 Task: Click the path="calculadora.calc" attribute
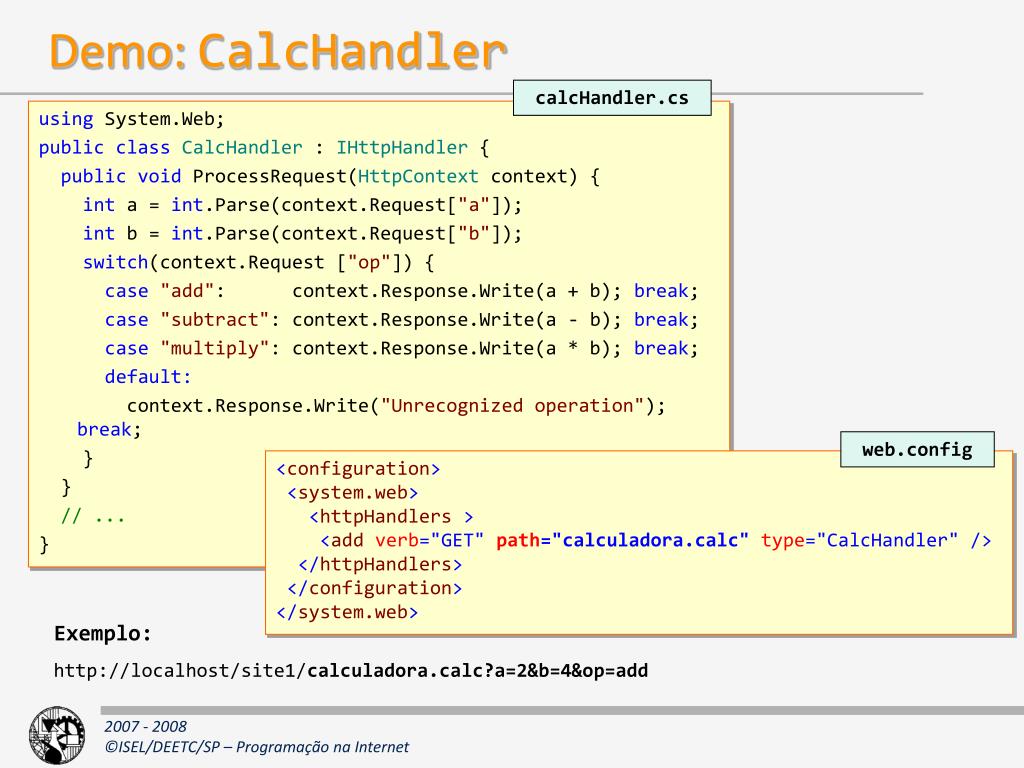point(622,541)
